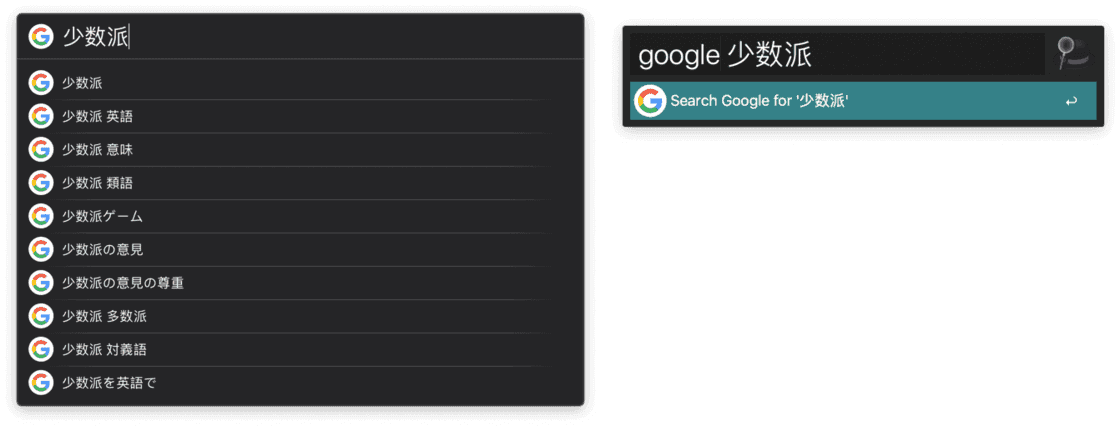Click the Google icon beside '少数派 対義語'
Viewport: 1120px width, 426px height.
pos(41,350)
